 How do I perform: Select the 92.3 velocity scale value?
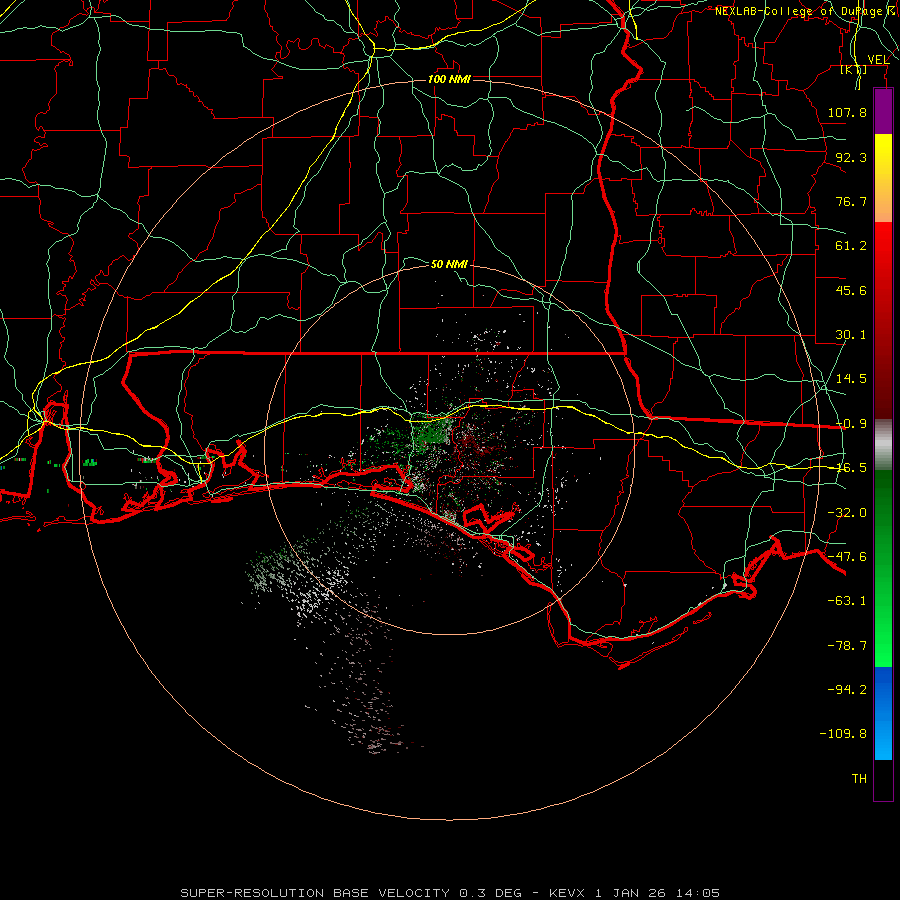tap(851, 157)
